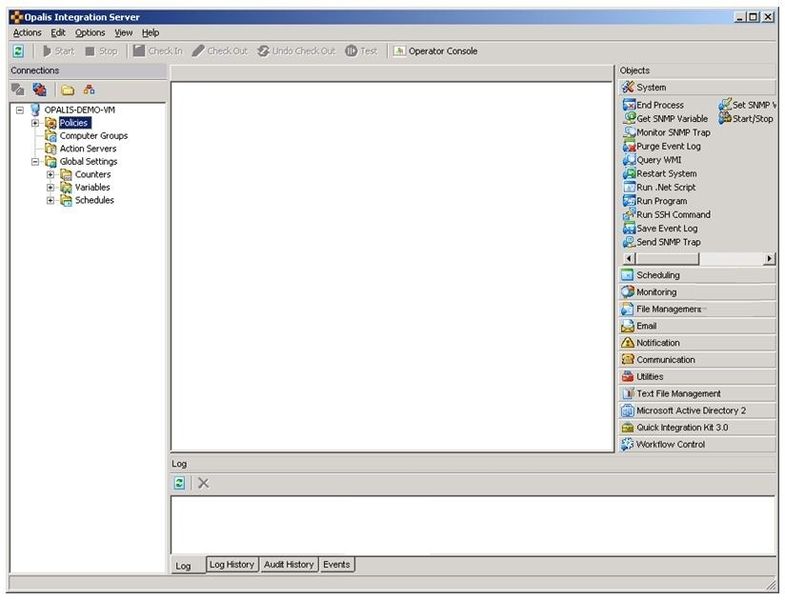Image resolution: width=785 pixels, height=600 pixels.
Task: Click Undo Check Out in the toolbar
Action: (296, 51)
